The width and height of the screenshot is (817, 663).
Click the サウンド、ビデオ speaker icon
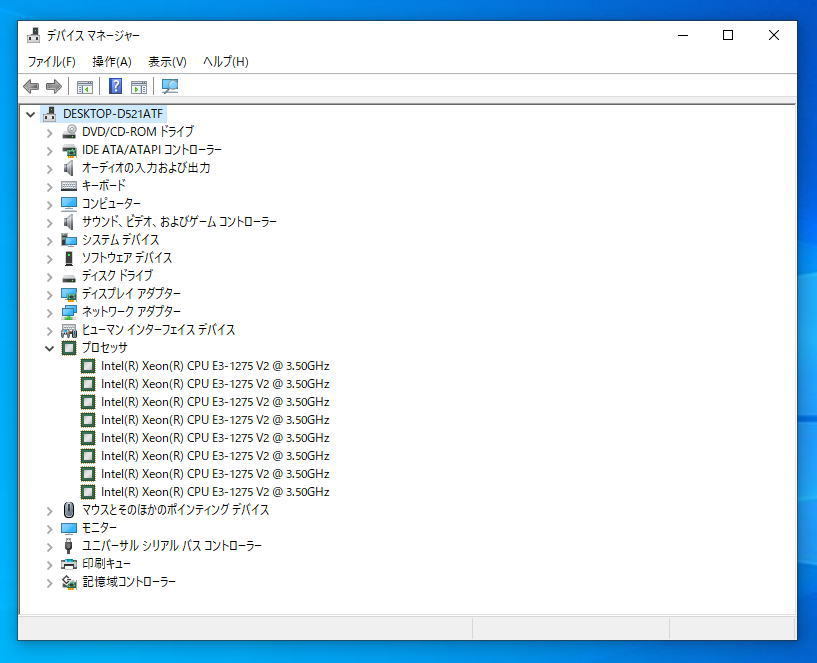point(68,222)
